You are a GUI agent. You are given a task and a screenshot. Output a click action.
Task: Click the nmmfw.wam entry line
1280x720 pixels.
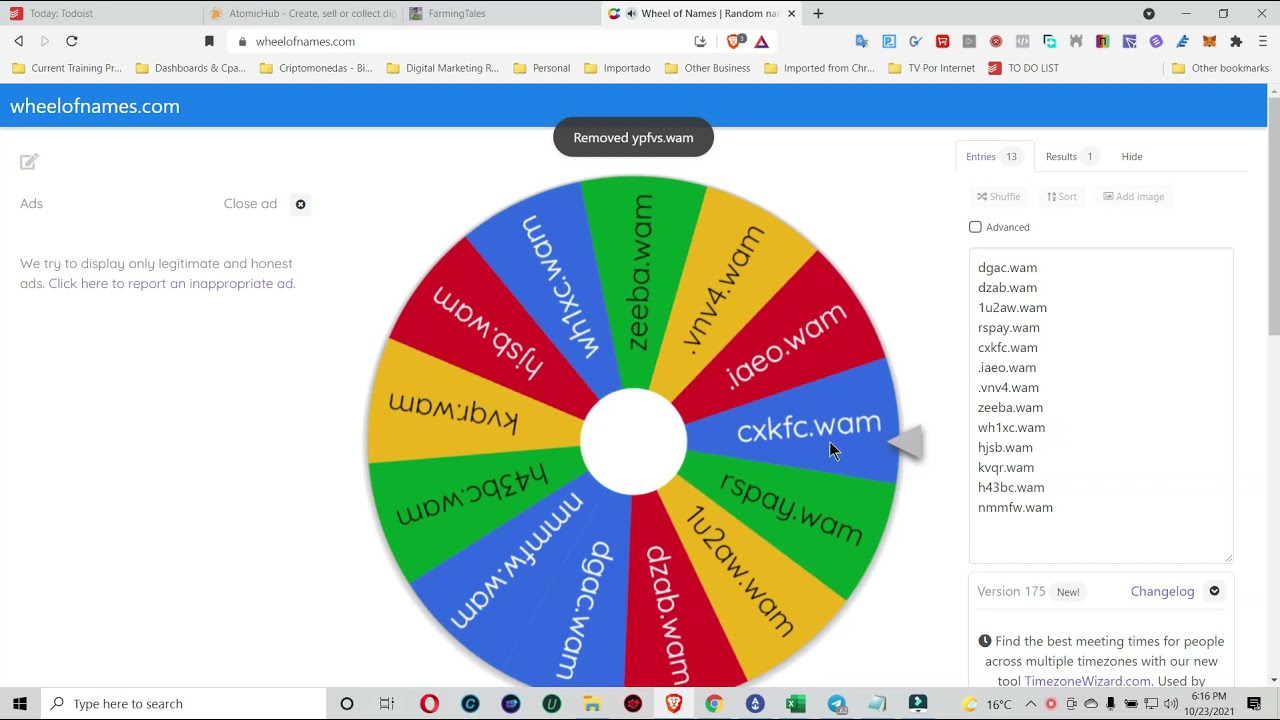tap(1015, 508)
